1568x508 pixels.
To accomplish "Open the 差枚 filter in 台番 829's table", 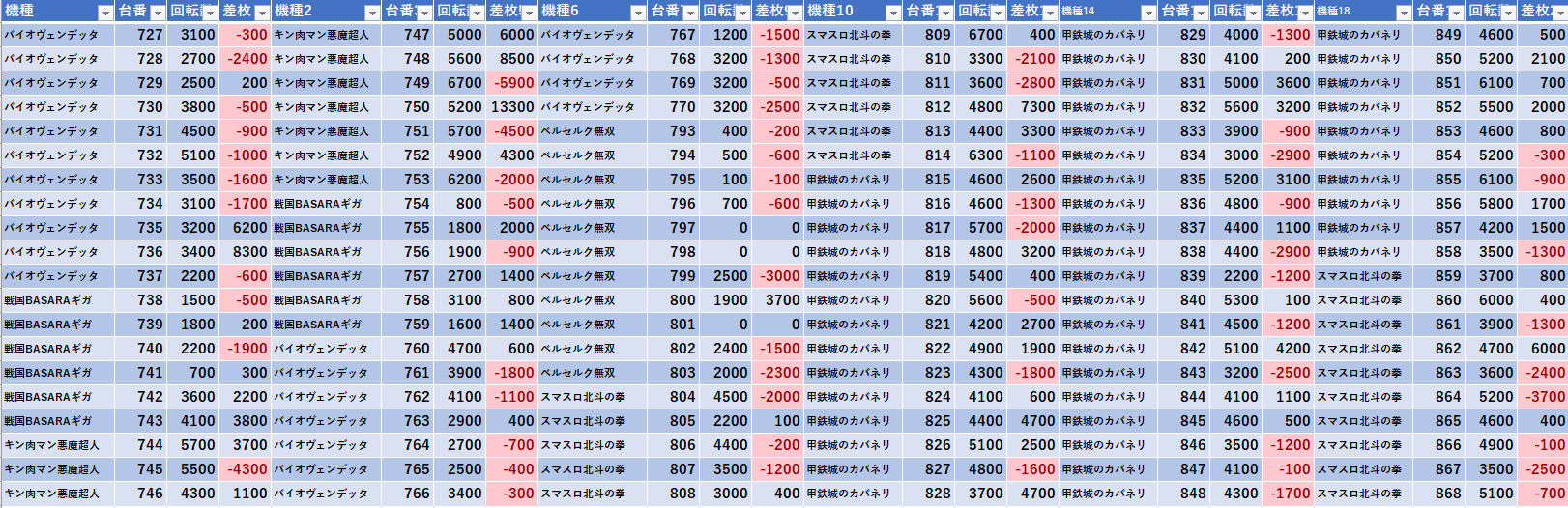I will [x=1305, y=13].
